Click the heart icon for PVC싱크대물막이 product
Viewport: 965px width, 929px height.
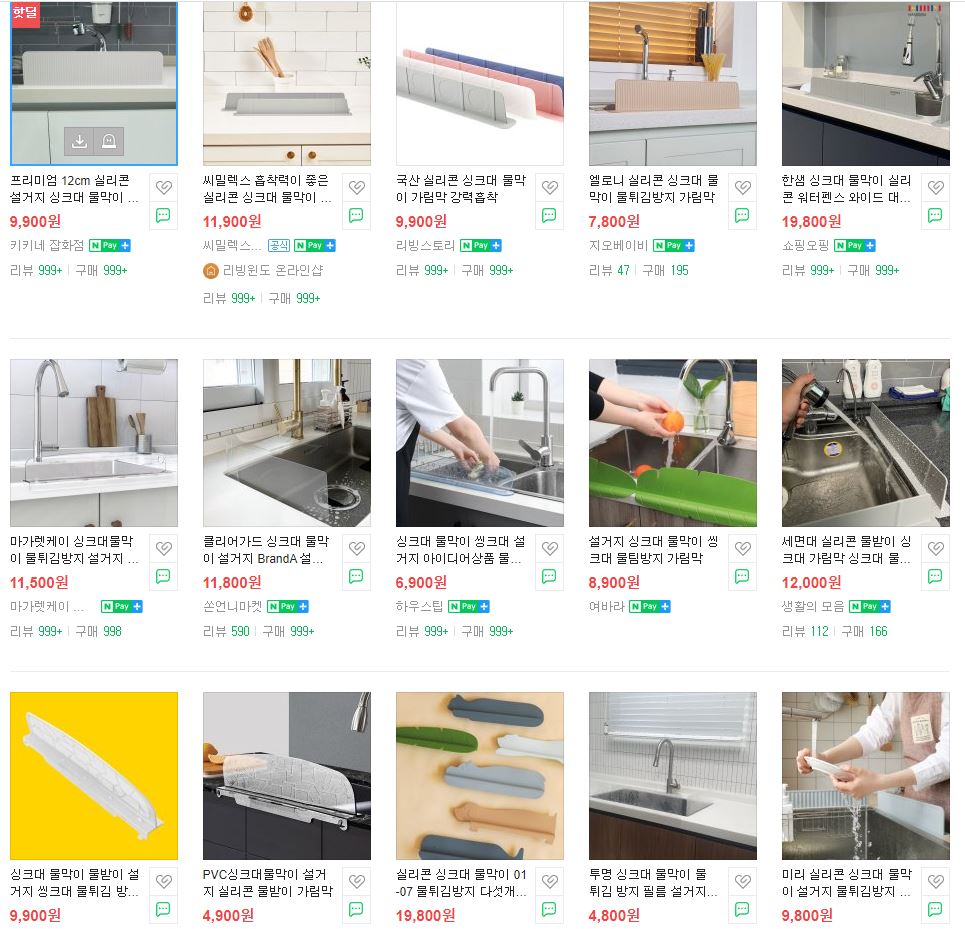tap(356, 881)
